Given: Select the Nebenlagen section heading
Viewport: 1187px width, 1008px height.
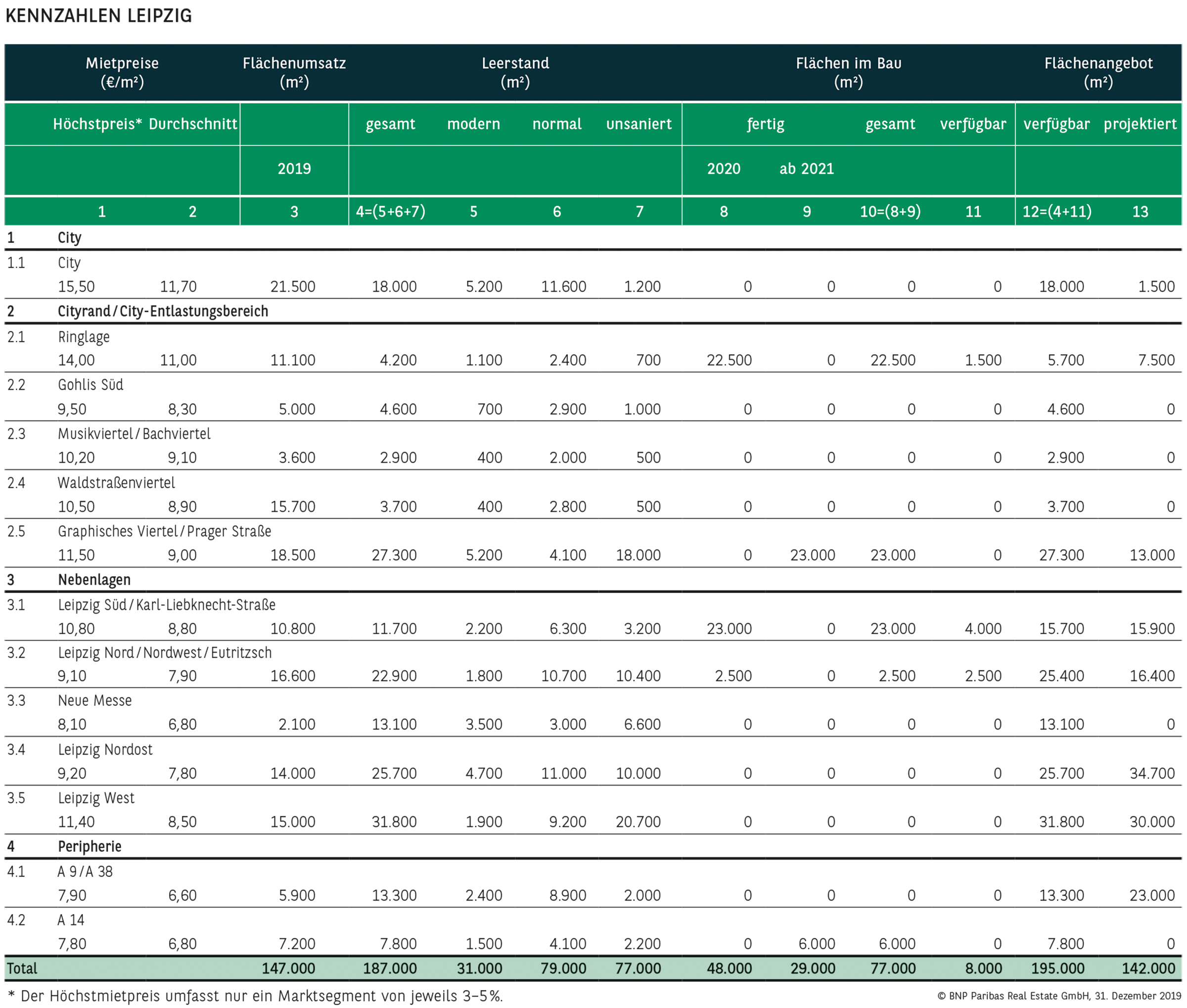Looking at the screenshot, I should [x=94, y=580].
